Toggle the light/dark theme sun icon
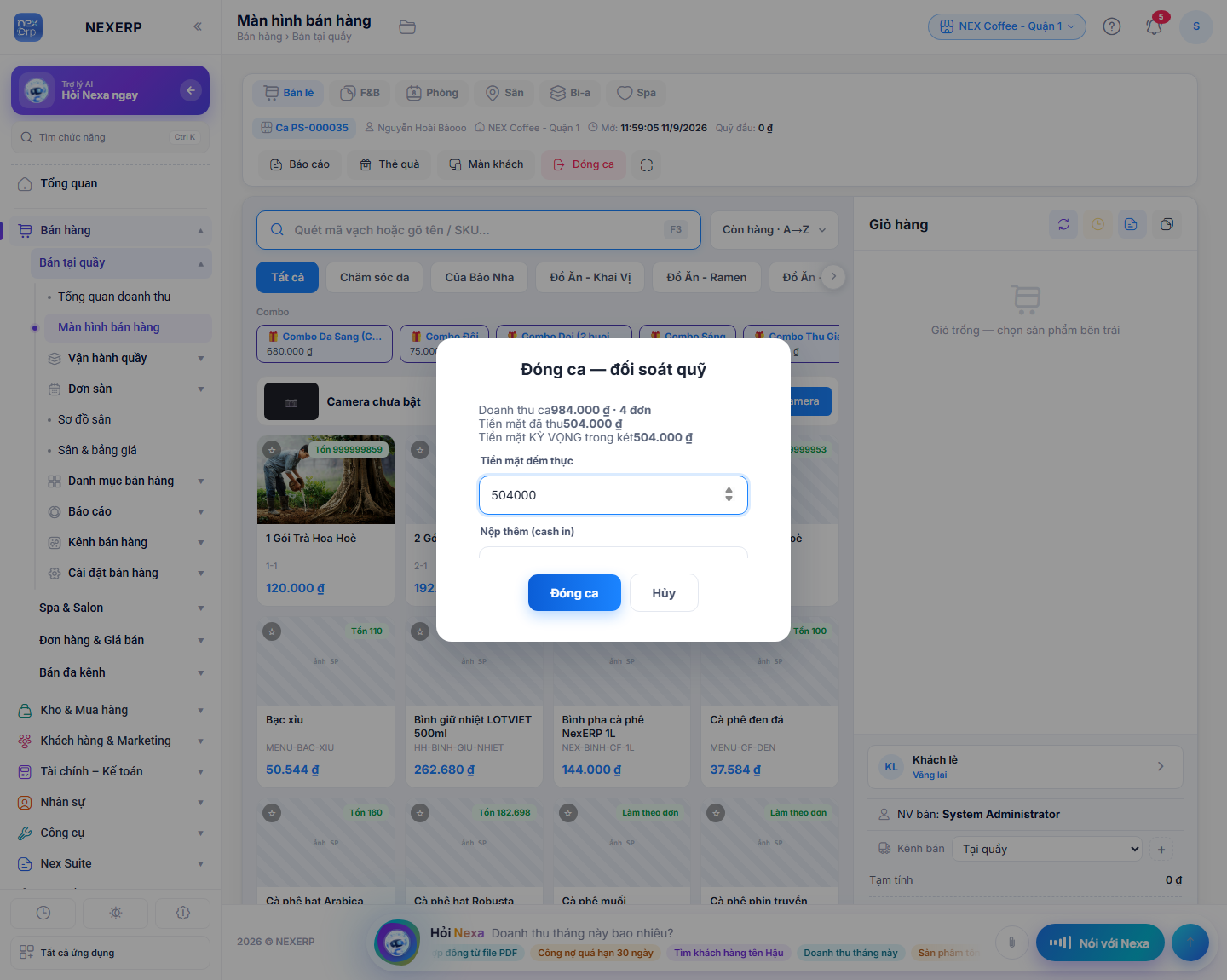This screenshot has width=1227, height=980. click(x=116, y=913)
